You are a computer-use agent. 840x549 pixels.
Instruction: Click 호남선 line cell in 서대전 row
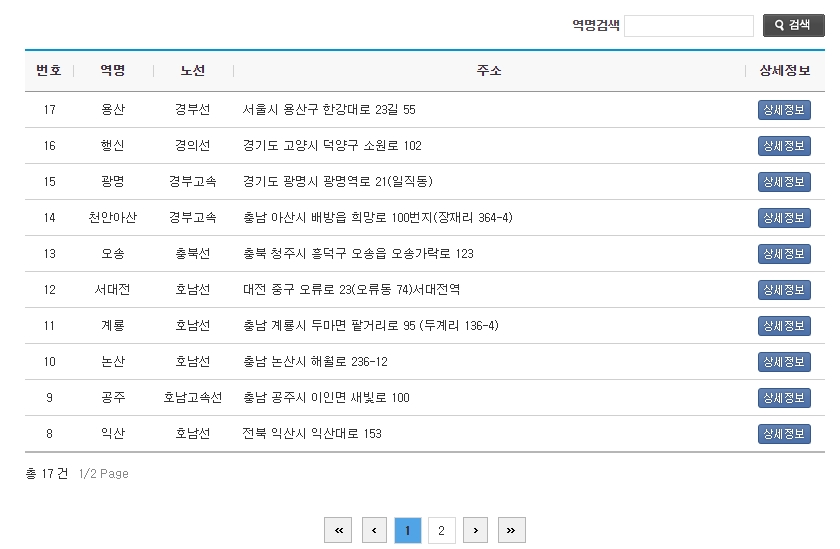(x=193, y=289)
